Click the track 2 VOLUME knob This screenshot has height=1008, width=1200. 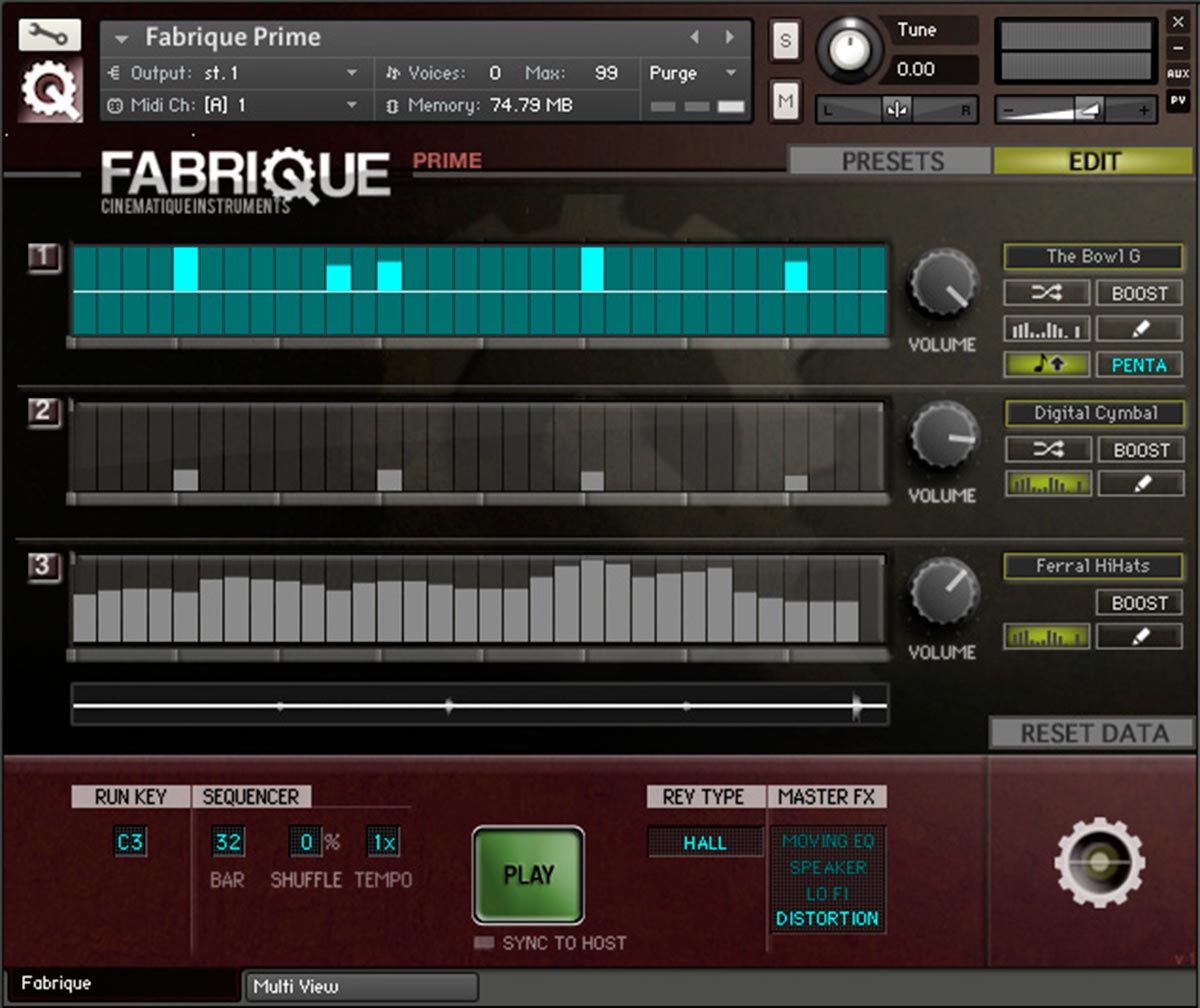(x=942, y=436)
